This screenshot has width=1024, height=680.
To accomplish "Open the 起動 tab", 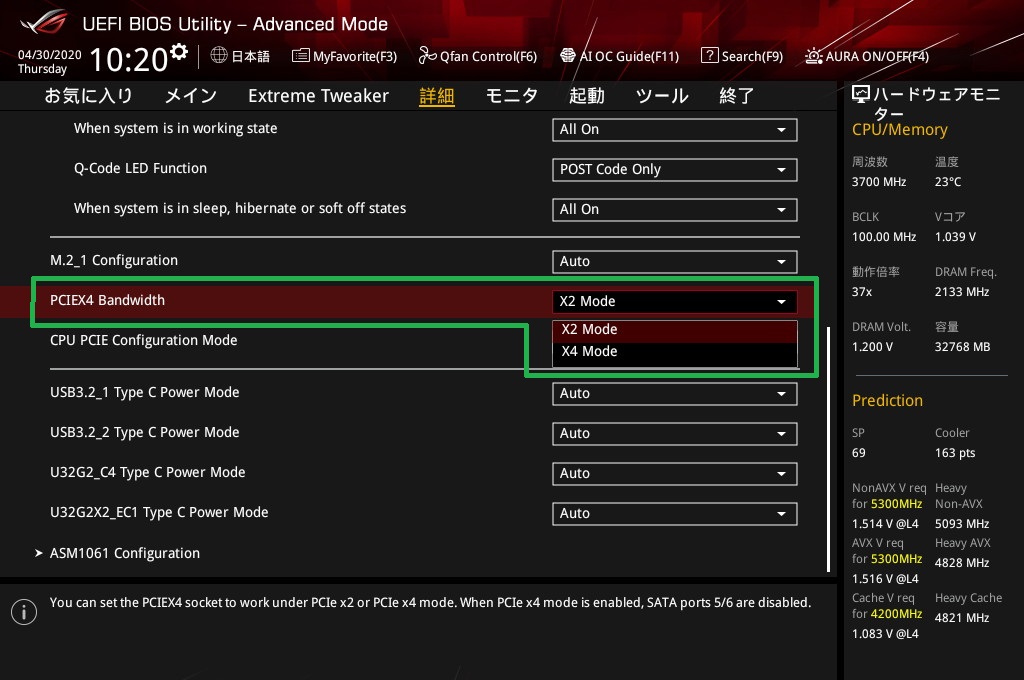I will click(586, 96).
